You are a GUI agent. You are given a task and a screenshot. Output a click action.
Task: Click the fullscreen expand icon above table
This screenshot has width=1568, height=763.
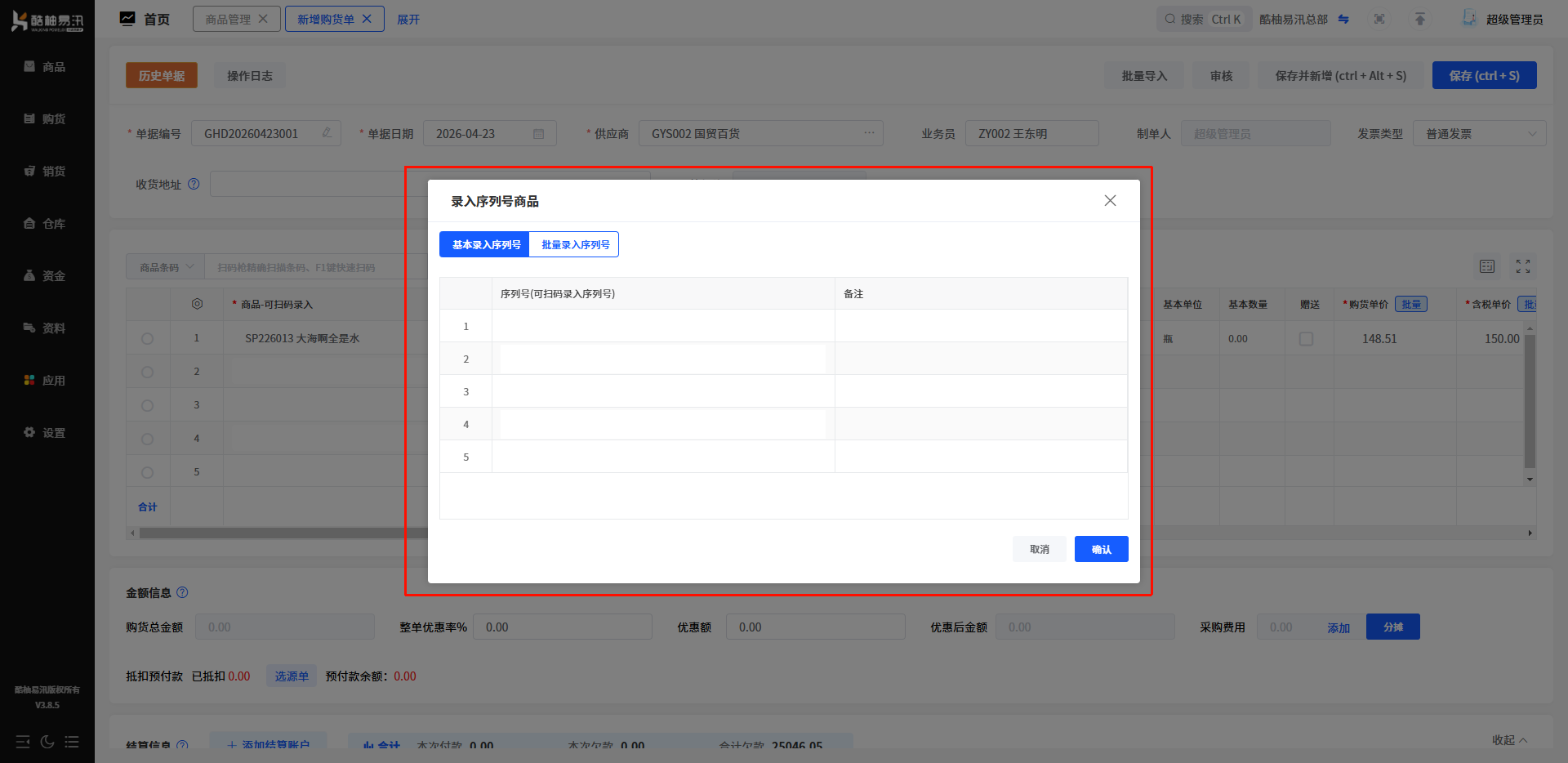coord(1523,266)
